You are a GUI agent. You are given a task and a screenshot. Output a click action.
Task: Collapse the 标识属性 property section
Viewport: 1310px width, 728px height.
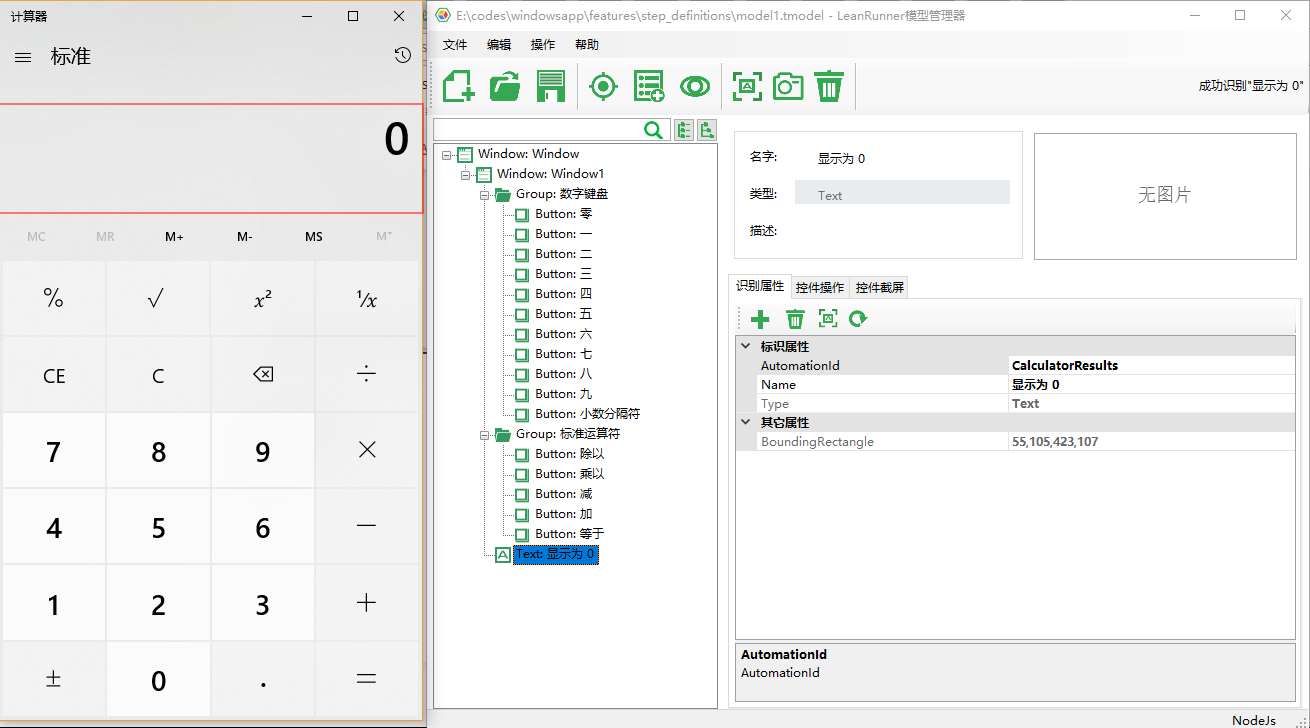click(745, 347)
